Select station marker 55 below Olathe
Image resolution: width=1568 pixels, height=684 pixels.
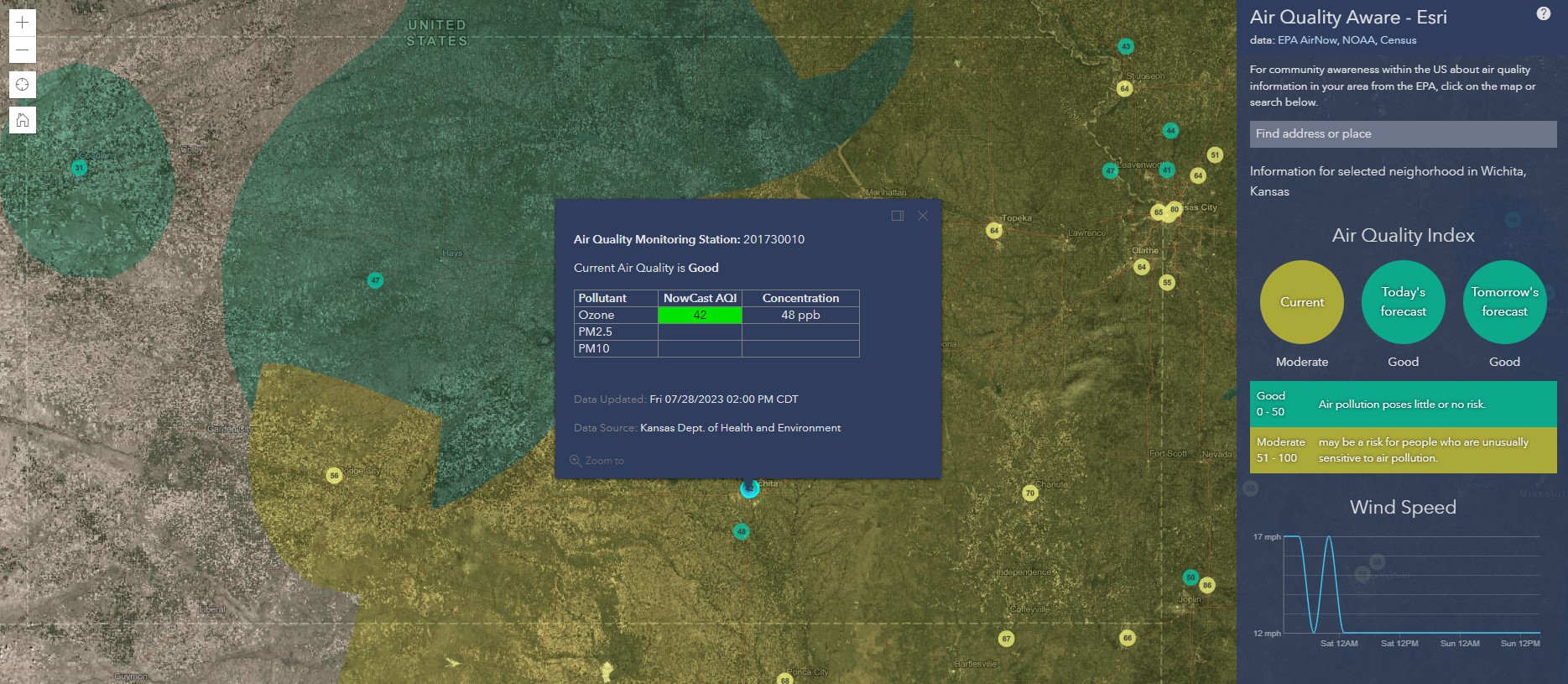1167,283
